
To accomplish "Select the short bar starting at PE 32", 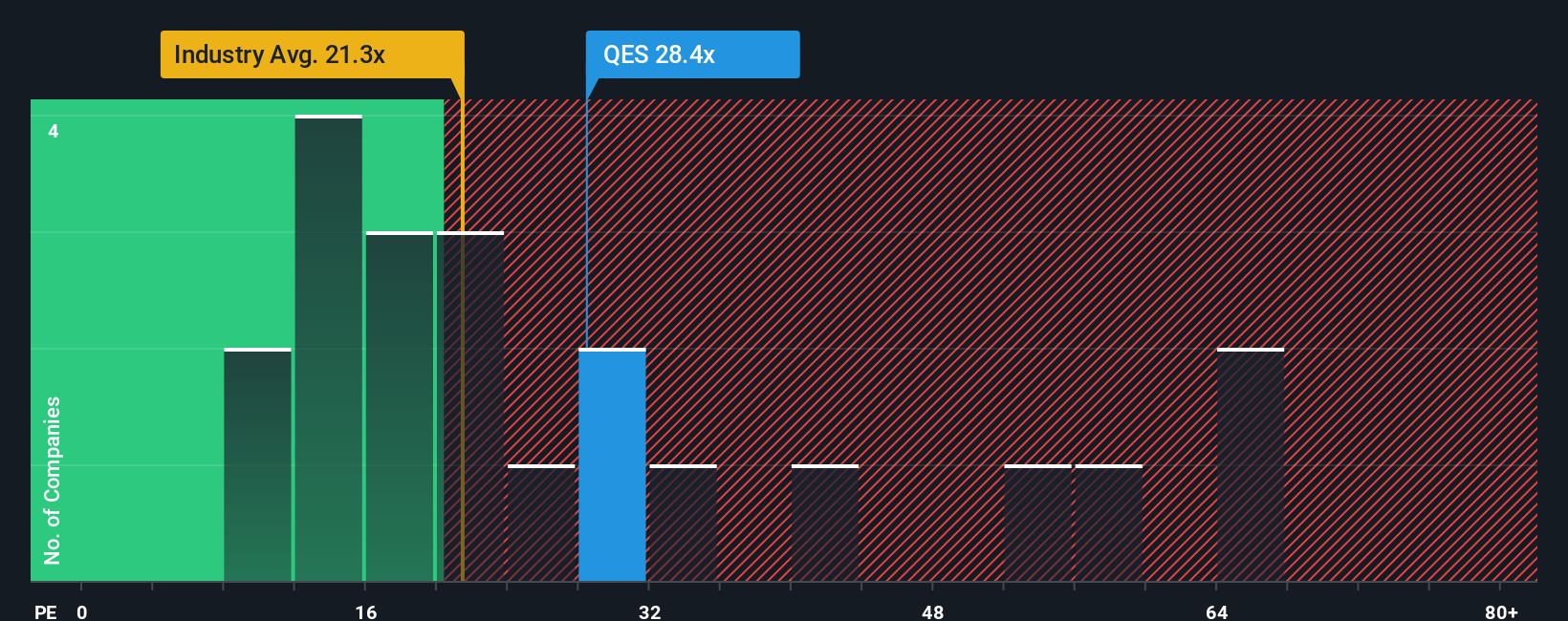I will click(x=683, y=523).
